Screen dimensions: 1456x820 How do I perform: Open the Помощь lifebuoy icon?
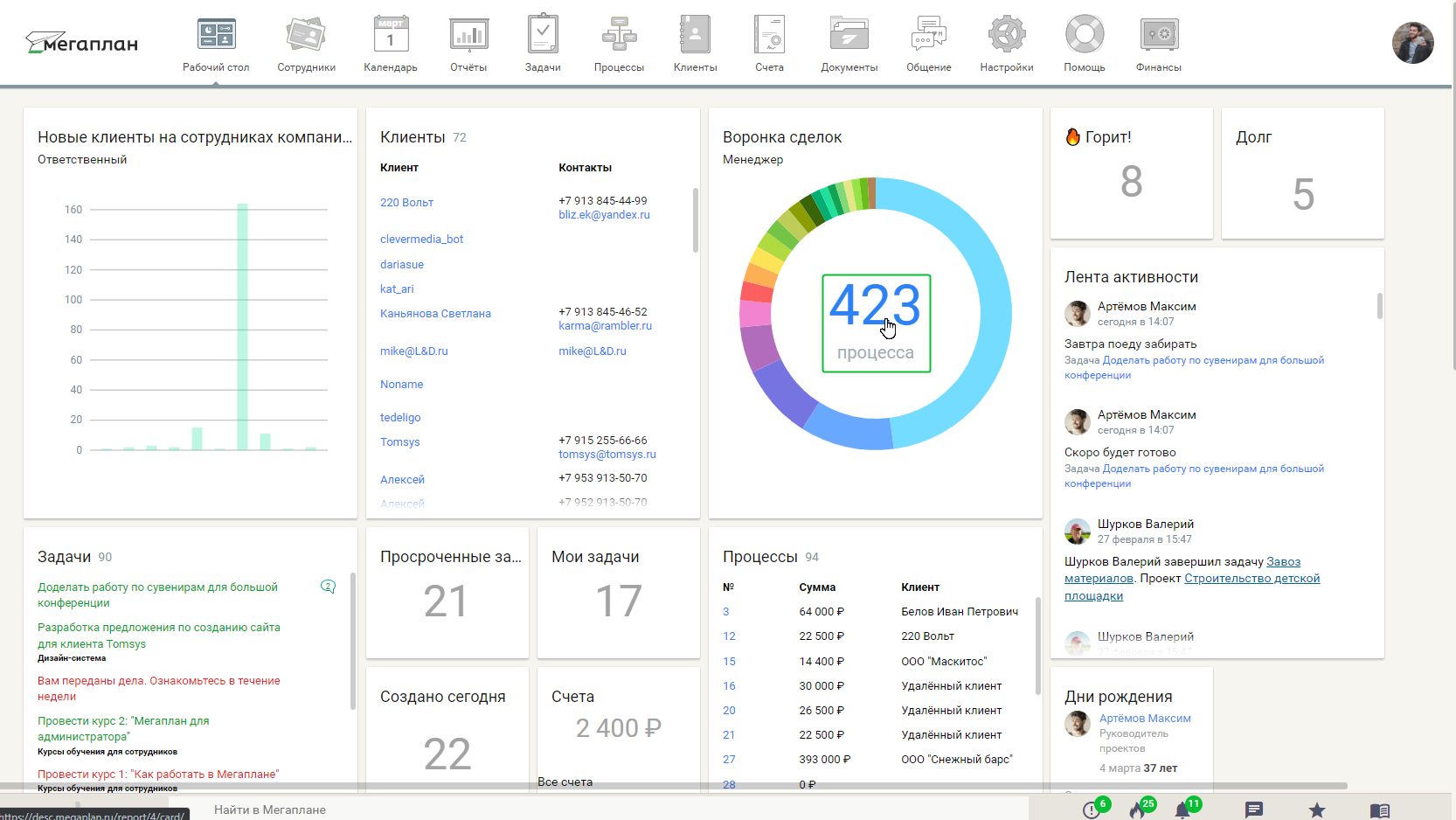[x=1085, y=35]
